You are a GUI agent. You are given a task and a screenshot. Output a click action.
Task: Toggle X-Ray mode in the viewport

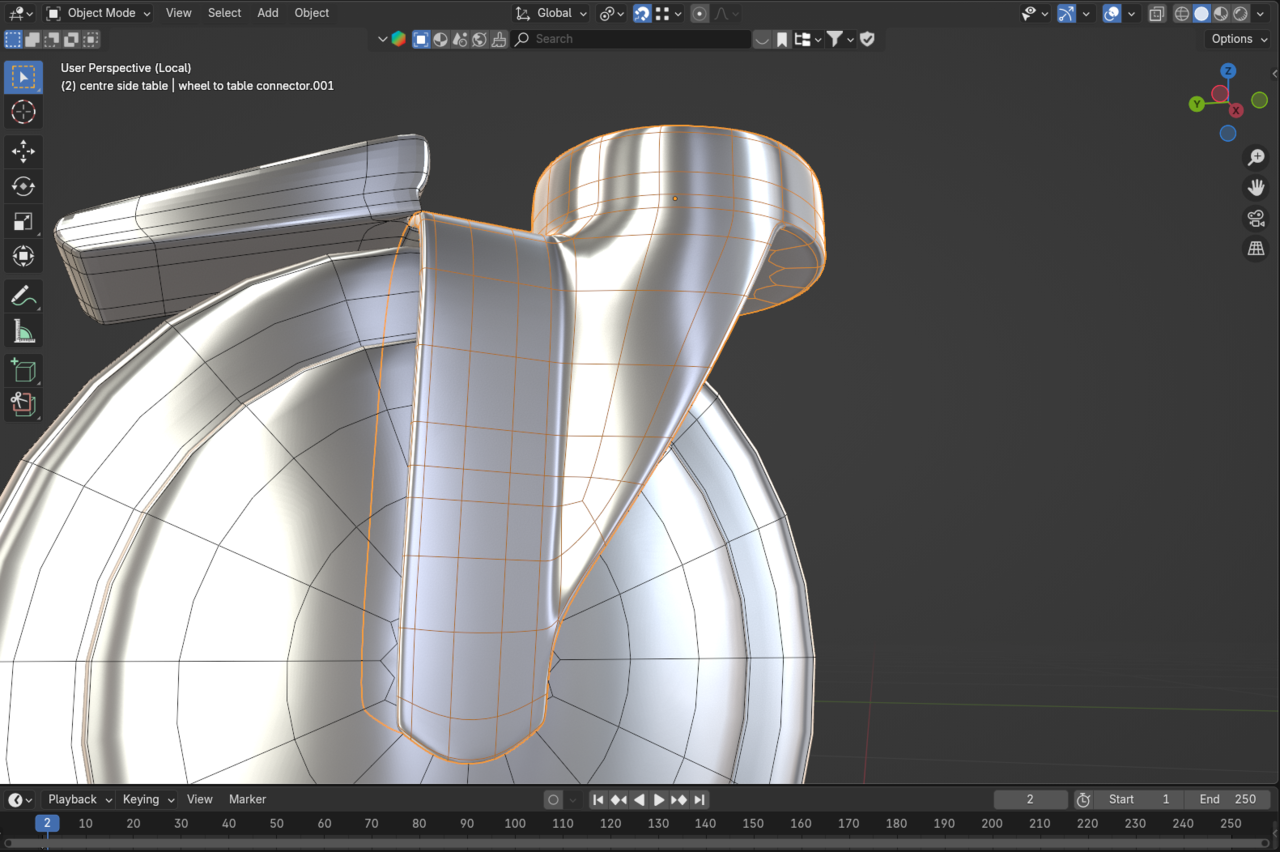click(x=1157, y=13)
